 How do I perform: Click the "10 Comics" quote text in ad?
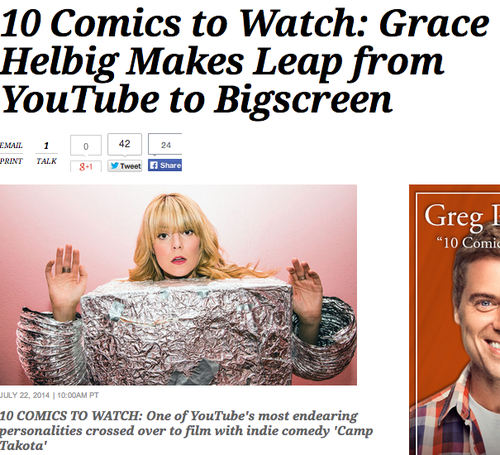(x=468, y=242)
